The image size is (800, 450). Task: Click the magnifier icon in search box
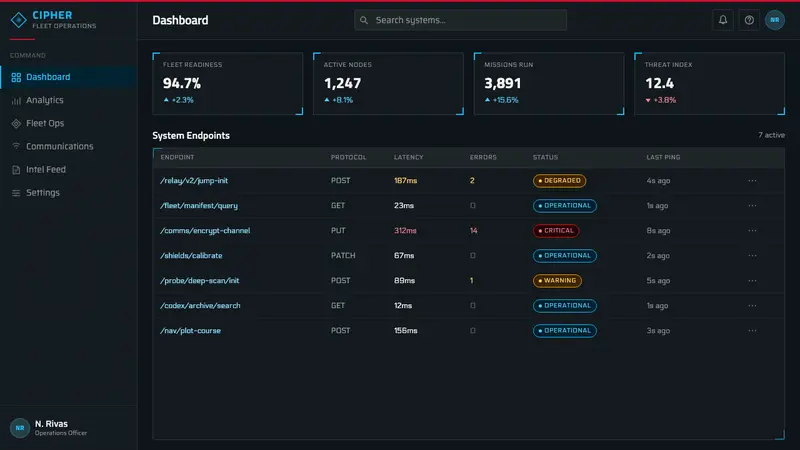click(x=364, y=20)
